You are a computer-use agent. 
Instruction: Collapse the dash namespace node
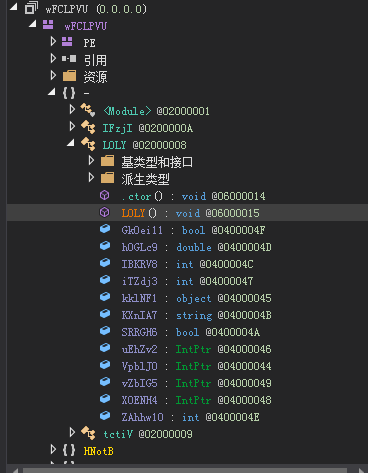[x=52, y=92]
